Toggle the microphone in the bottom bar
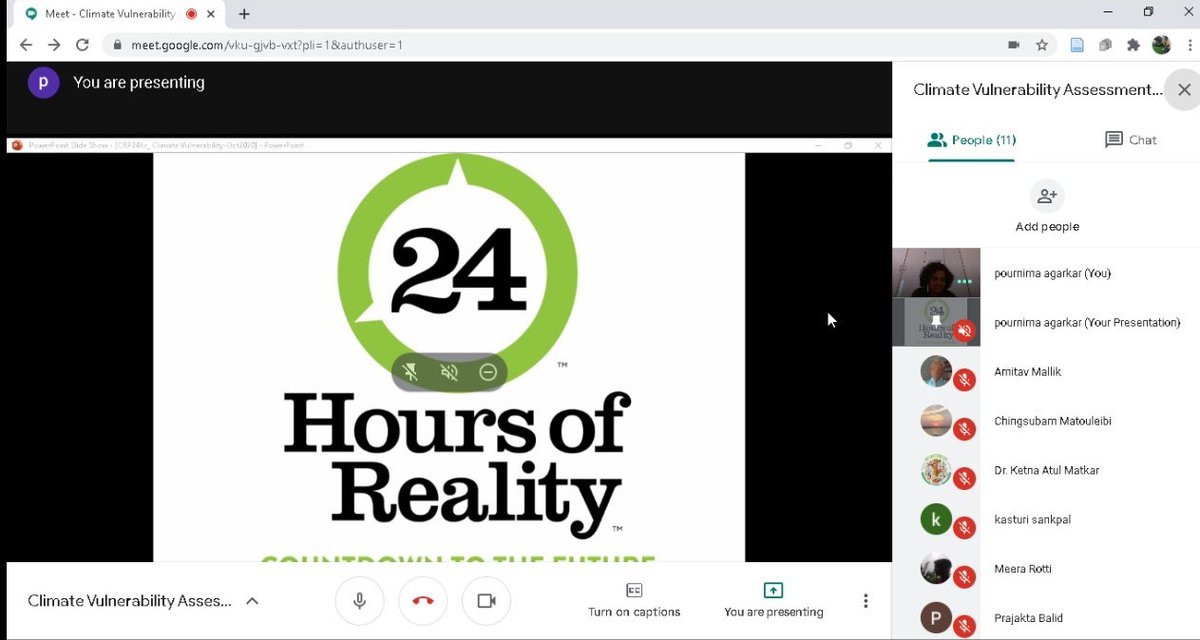This screenshot has width=1200, height=640. coord(359,601)
